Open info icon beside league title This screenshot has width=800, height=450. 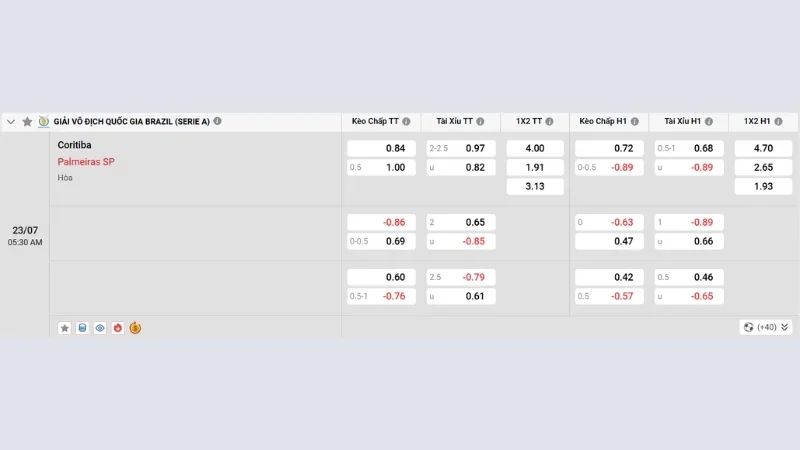click(x=217, y=121)
